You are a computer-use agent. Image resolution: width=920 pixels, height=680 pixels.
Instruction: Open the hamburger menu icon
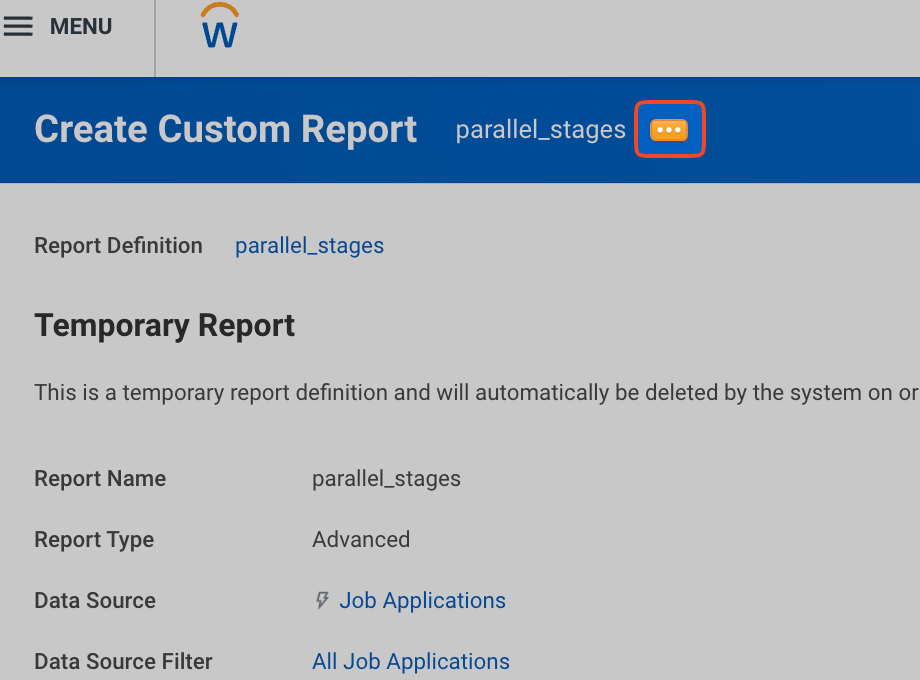click(x=18, y=27)
